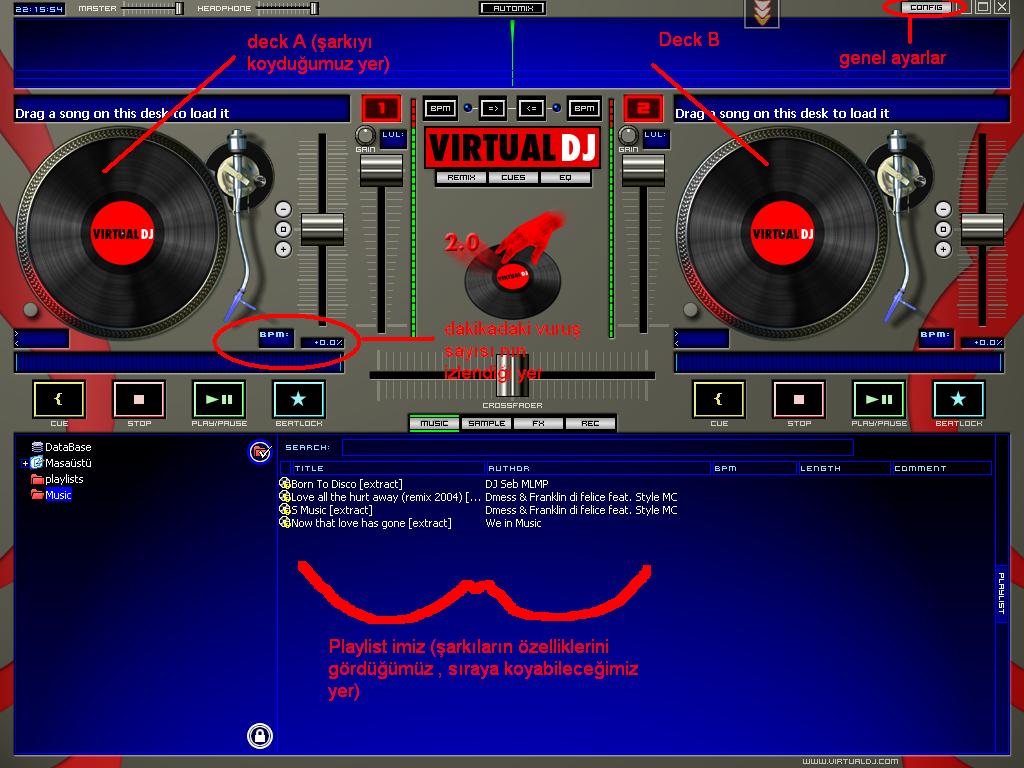Open the CUES panel
1024x768 pixels.
coord(513,177)
